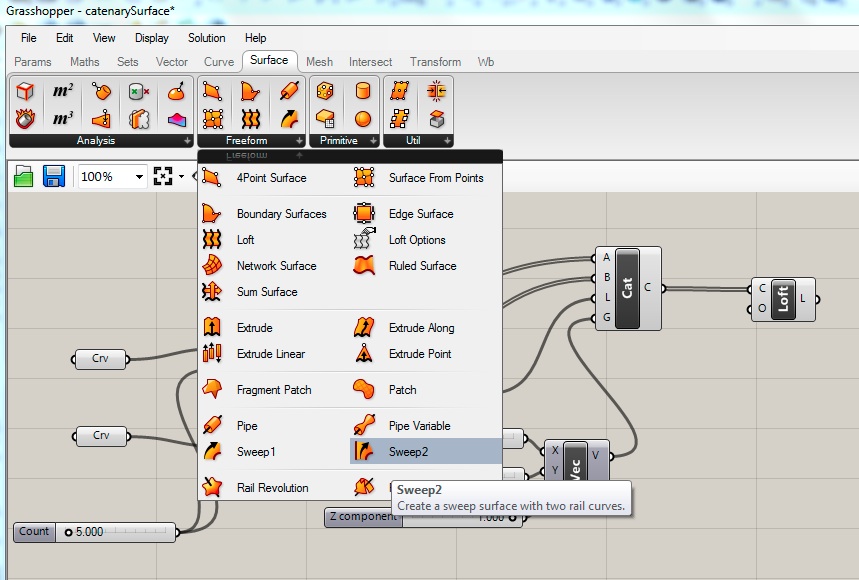859x580 pixels.
Task: Open the Edit menu
Action: click(x=64, y=38)
